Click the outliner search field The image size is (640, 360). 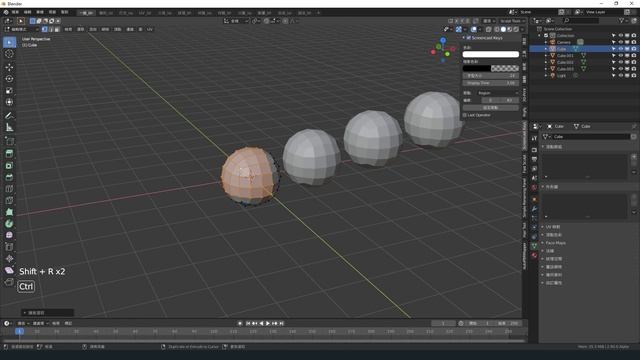click(581, 20)
